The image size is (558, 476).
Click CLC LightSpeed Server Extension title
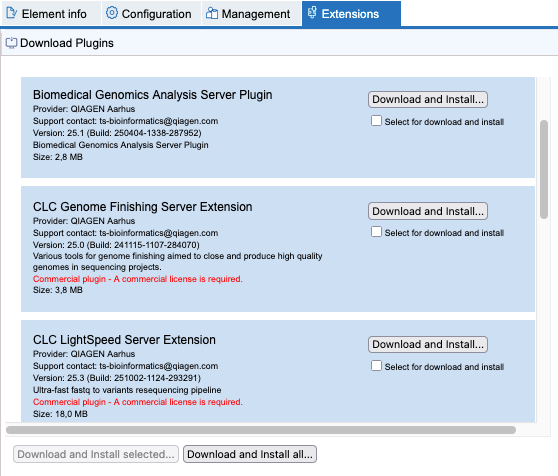[124, 340]
